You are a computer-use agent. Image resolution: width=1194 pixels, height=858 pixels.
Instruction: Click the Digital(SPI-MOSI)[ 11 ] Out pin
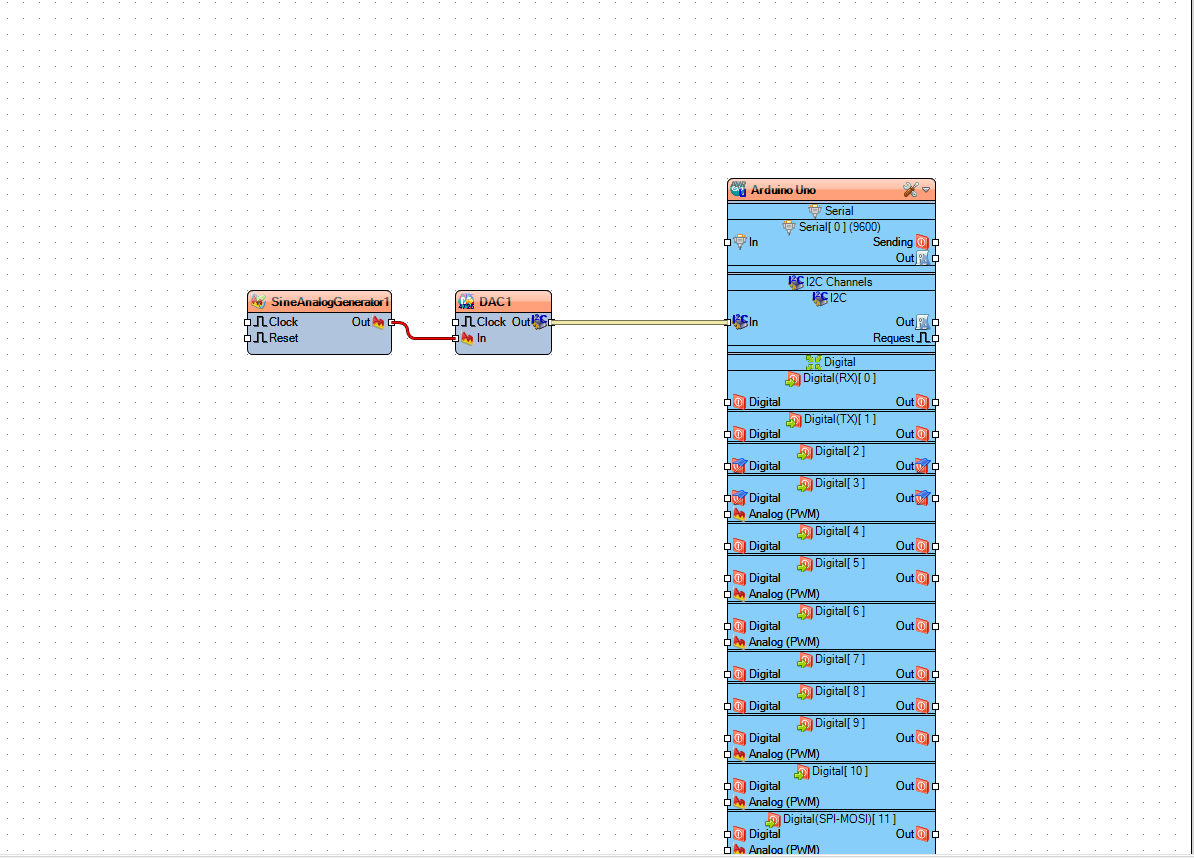(x=936, y=834)
